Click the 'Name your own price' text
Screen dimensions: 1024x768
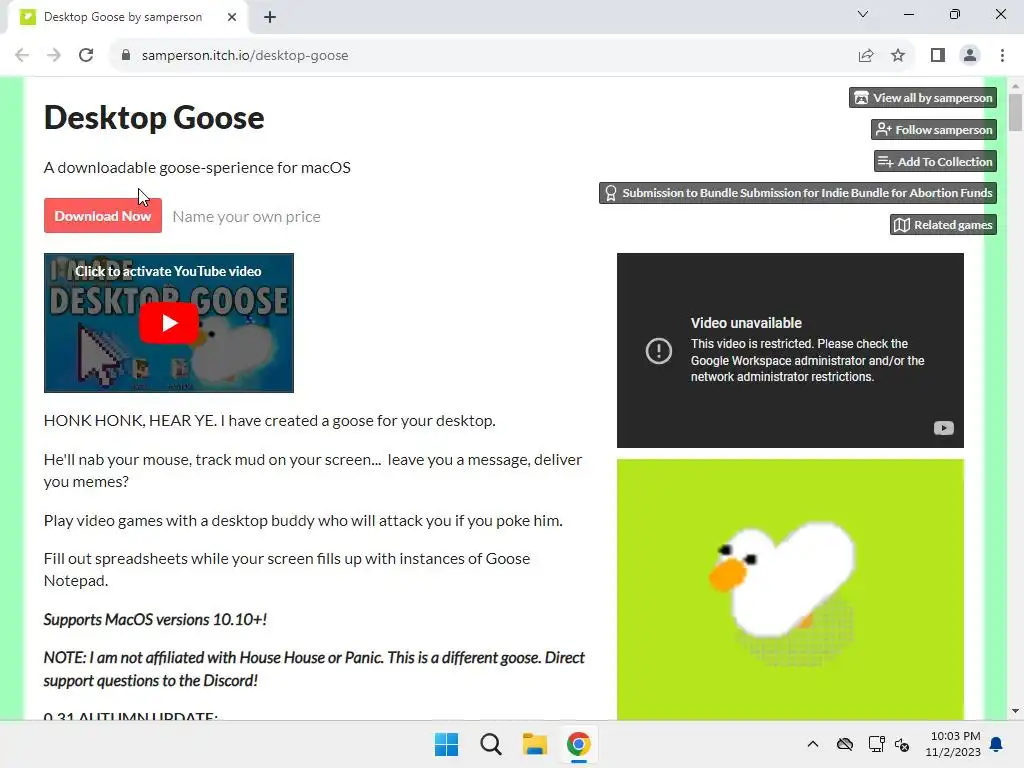pyautogui.click(x=246, y=217)
